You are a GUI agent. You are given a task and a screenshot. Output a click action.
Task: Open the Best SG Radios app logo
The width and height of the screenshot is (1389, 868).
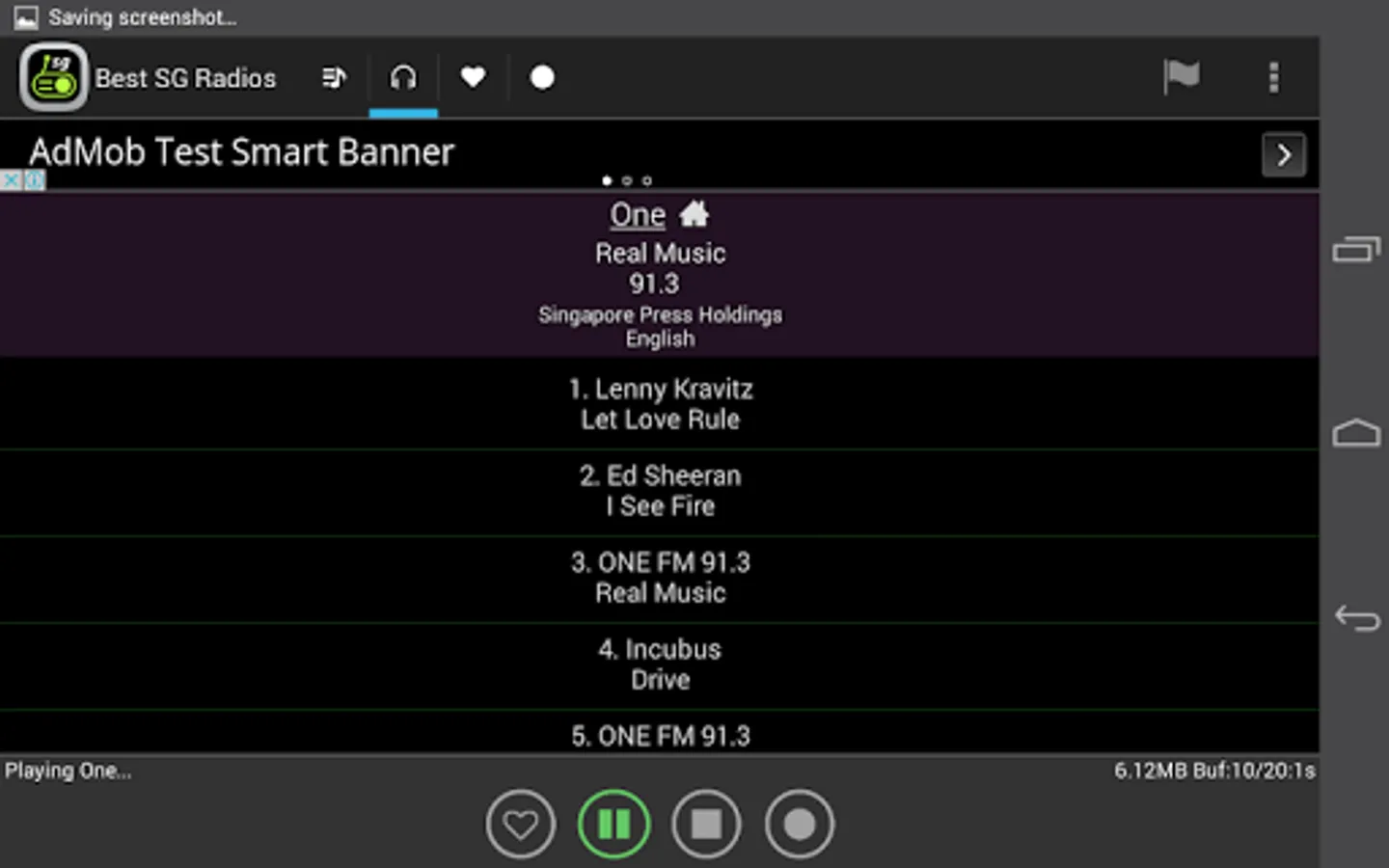[x=53, y=77]
